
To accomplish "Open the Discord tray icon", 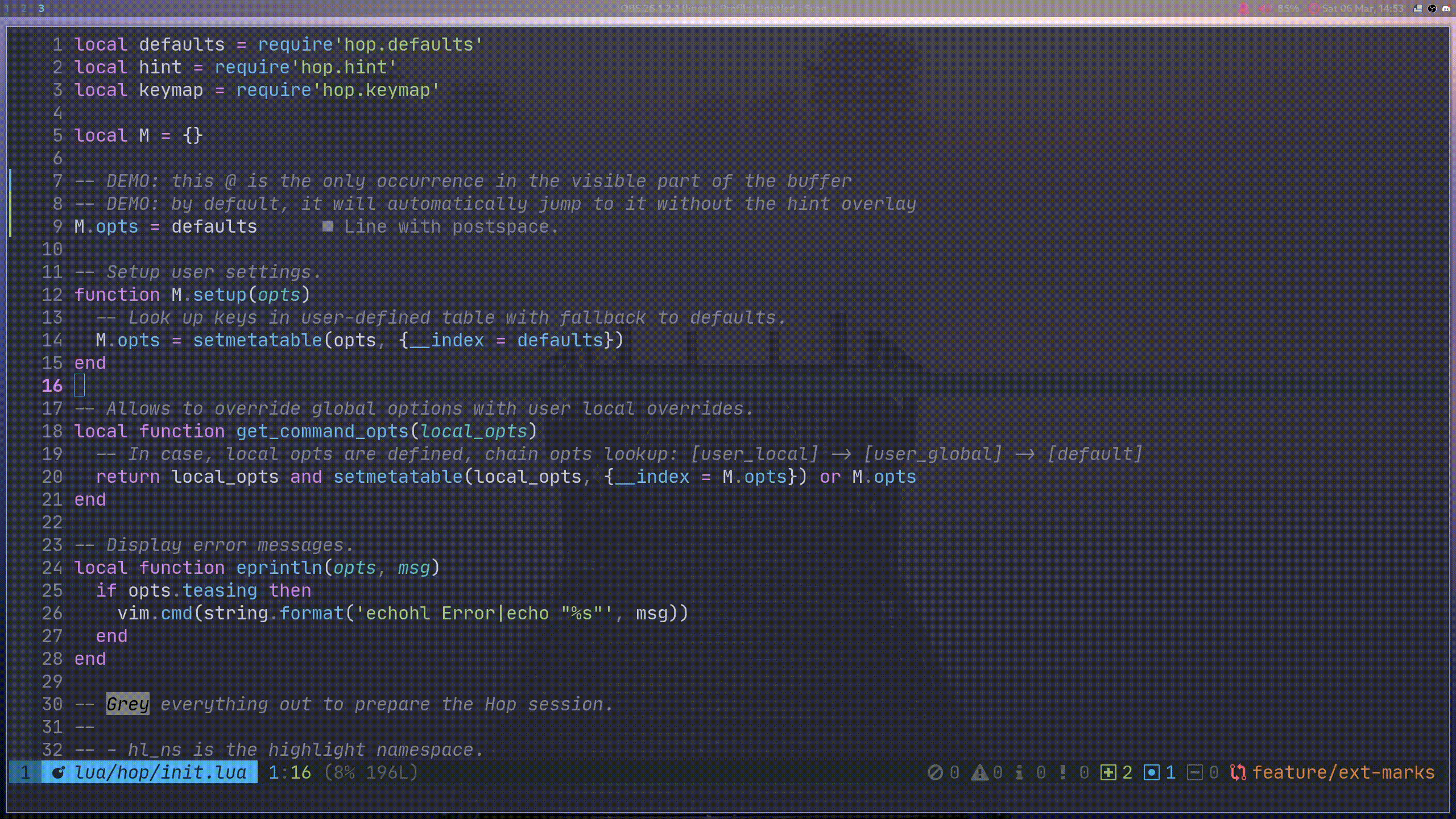I will pos(1446,8).
